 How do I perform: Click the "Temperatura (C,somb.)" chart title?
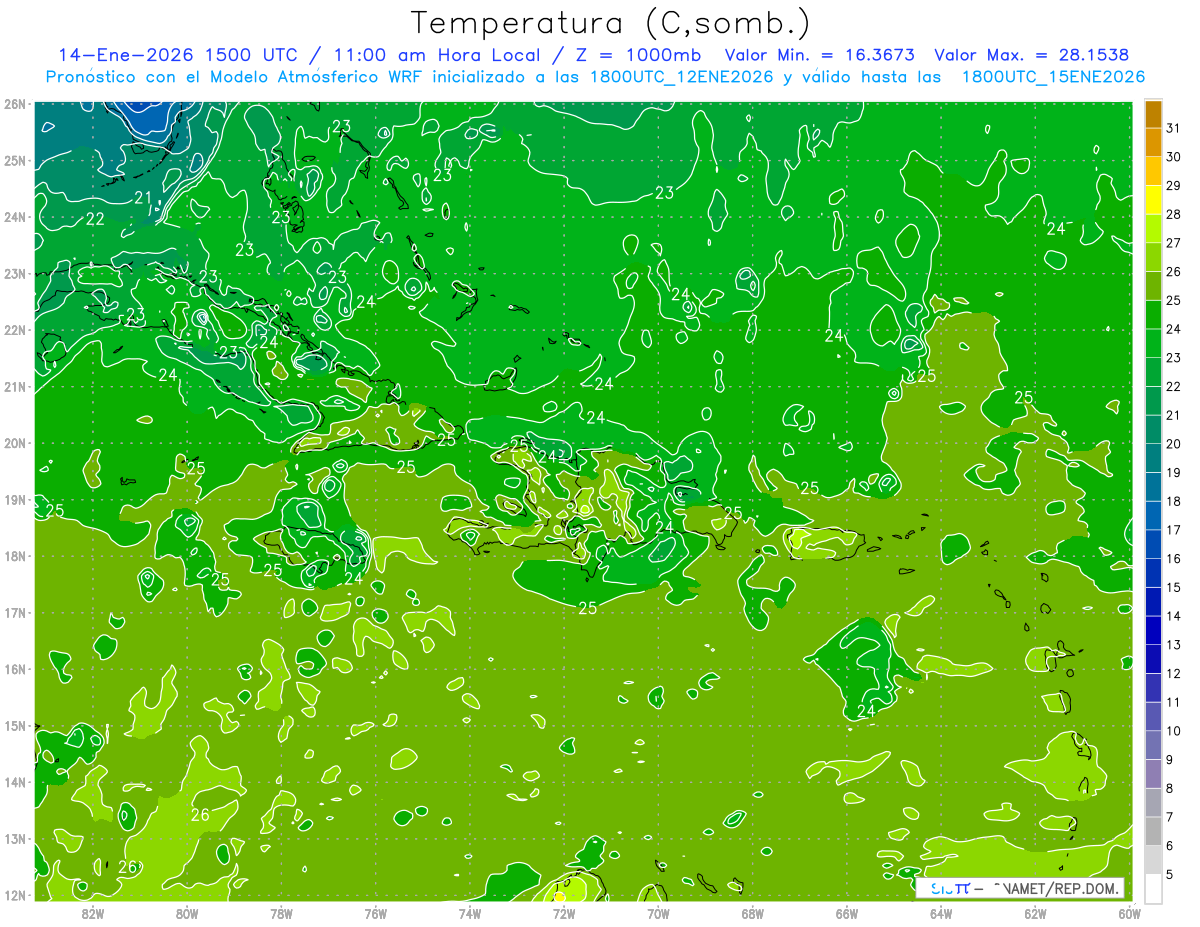click(x=610, y=23)
